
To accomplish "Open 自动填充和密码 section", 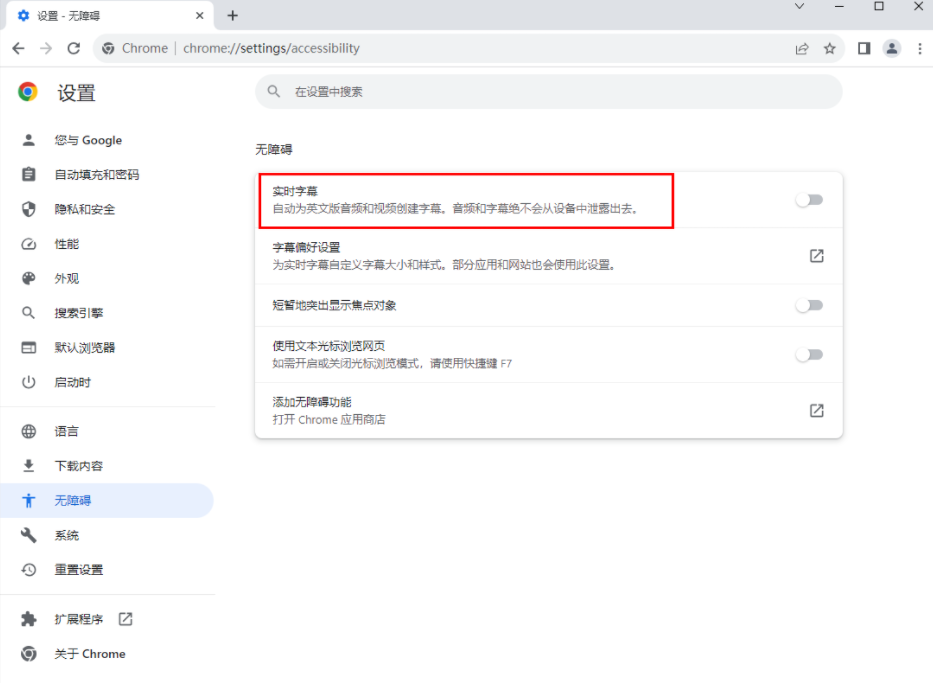I will [107, 175].
